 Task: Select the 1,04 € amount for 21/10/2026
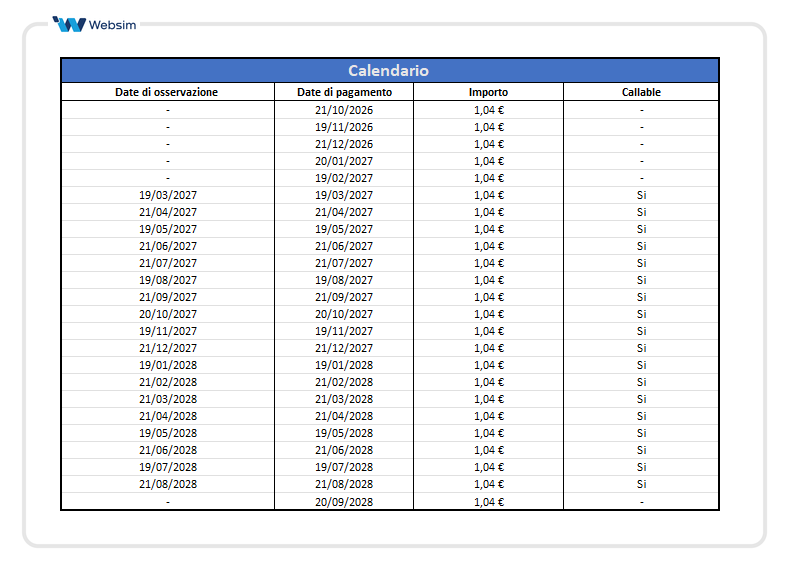489,110
